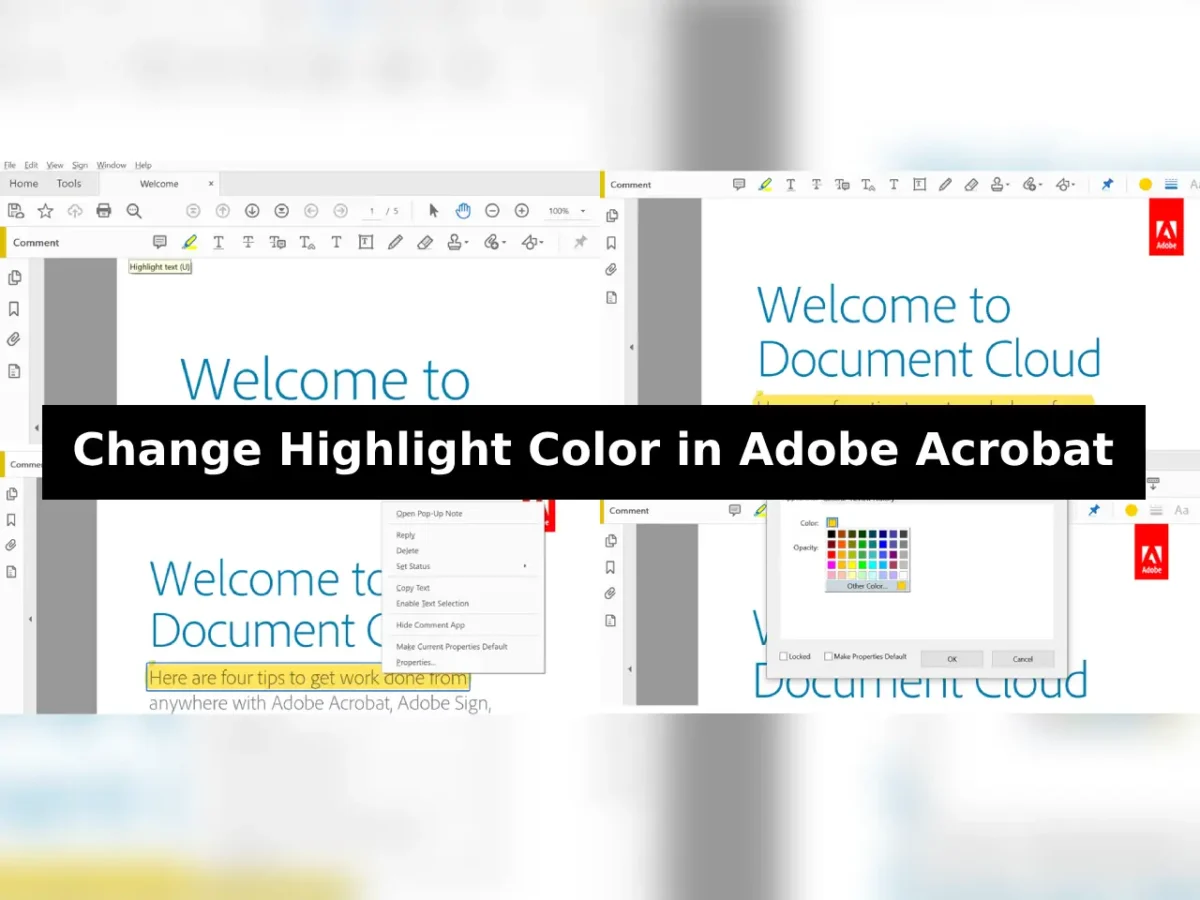The width and height of the screenshot is (1200, 900).
Task: Jump to the last page icon
Action: [282, 210]
